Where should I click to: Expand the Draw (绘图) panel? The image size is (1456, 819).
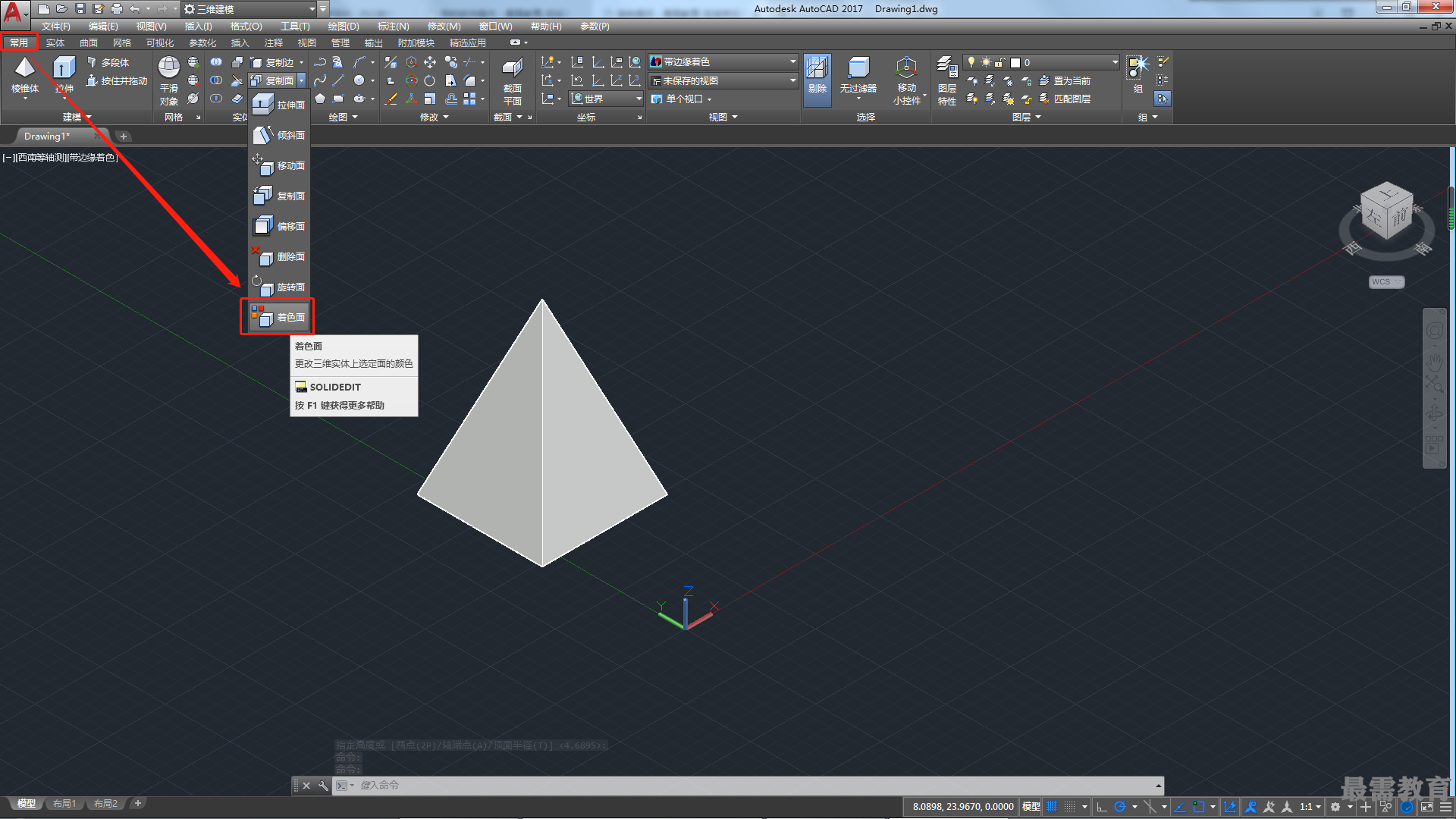[x=343, y=117]
